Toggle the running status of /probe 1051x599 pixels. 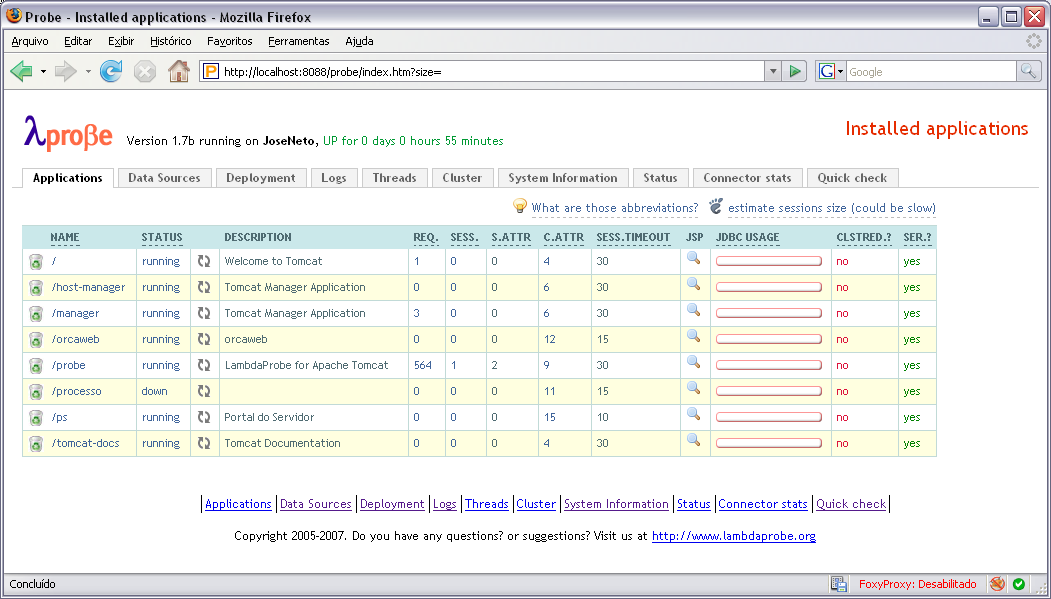[x=161, y=365]
